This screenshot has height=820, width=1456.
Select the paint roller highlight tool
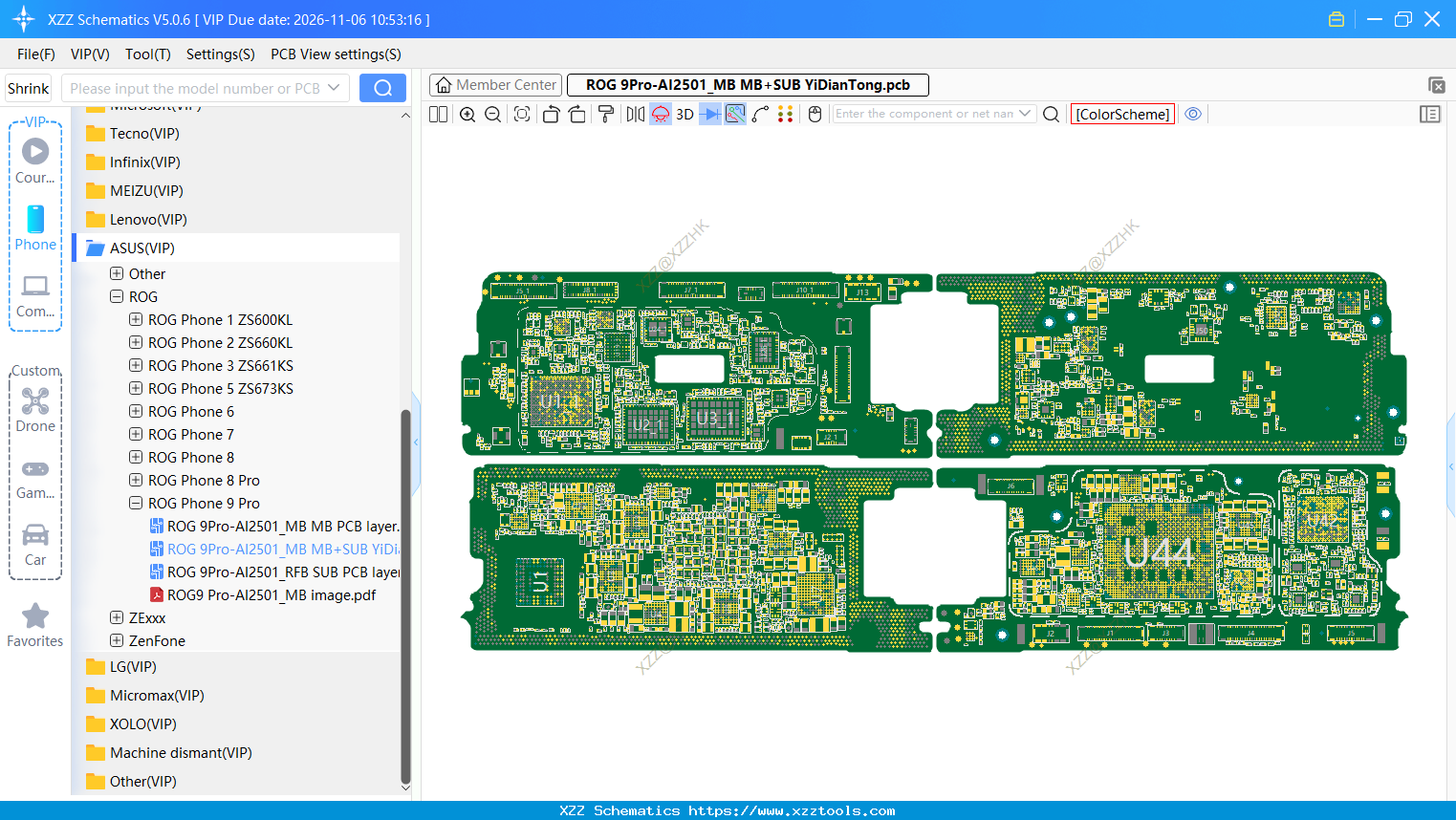(606, 114)
